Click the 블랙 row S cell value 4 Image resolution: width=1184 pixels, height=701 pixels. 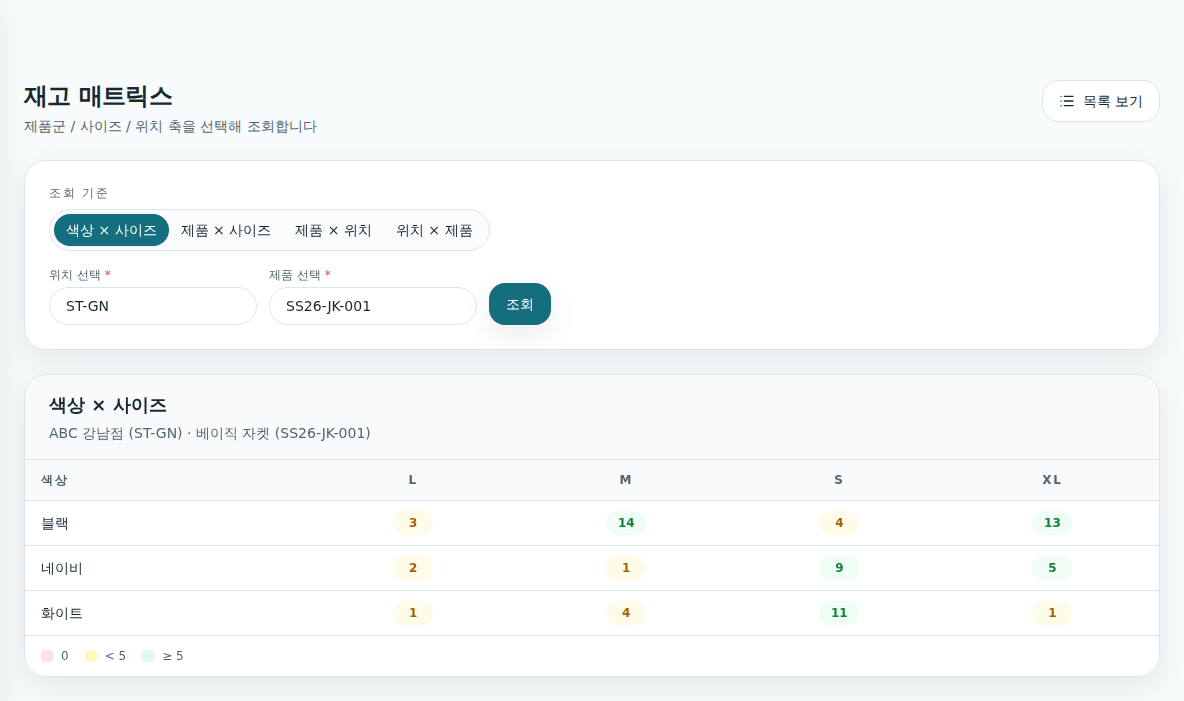[839, 523]
